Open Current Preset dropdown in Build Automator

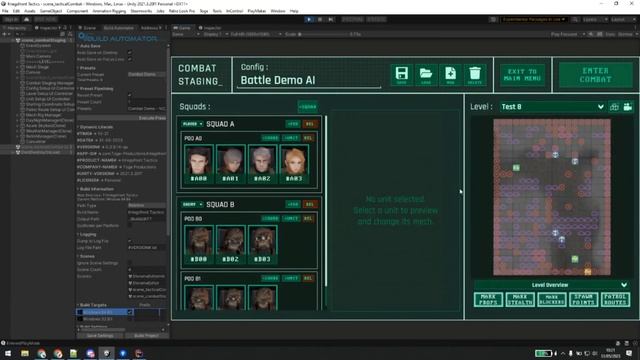(147, 74)
